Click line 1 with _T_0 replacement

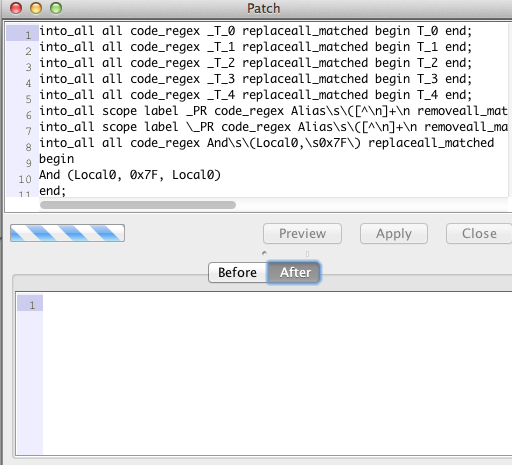(256, 31)
